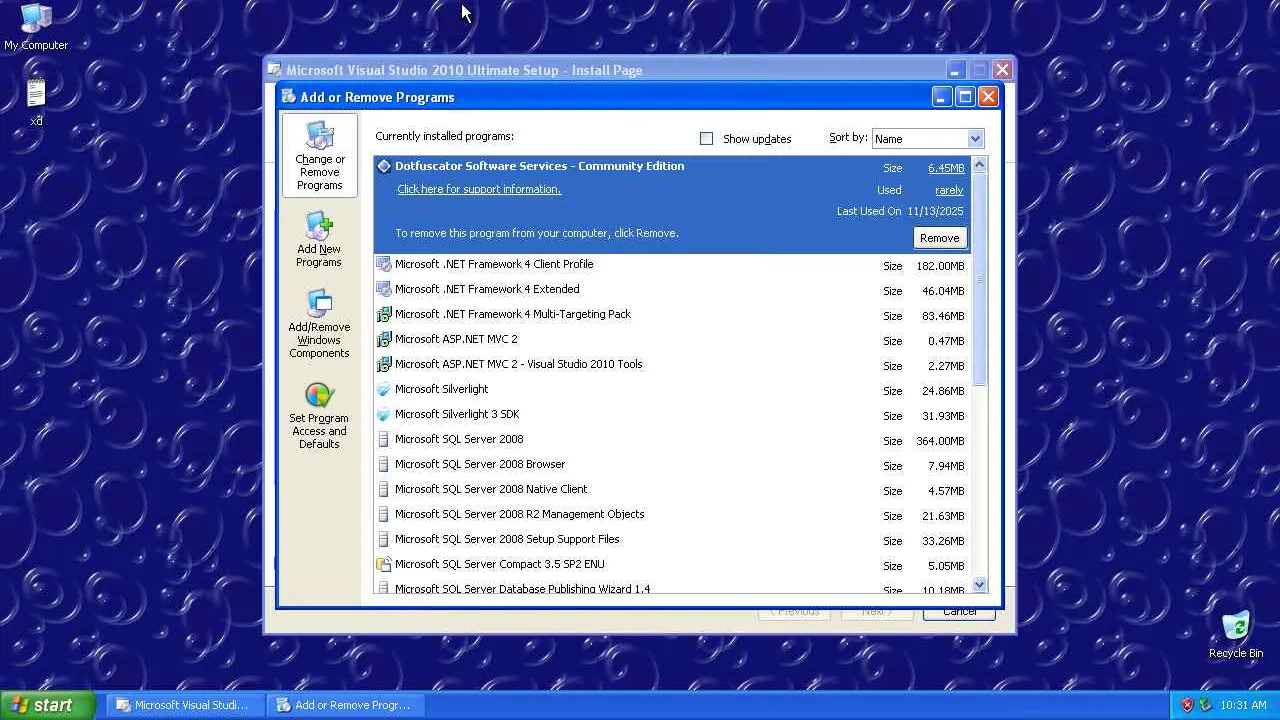Select SQL Server Compact 3.5 SP2 ENU
The width and height of the screenshot is (1280, 720).
tap(671, 565)
